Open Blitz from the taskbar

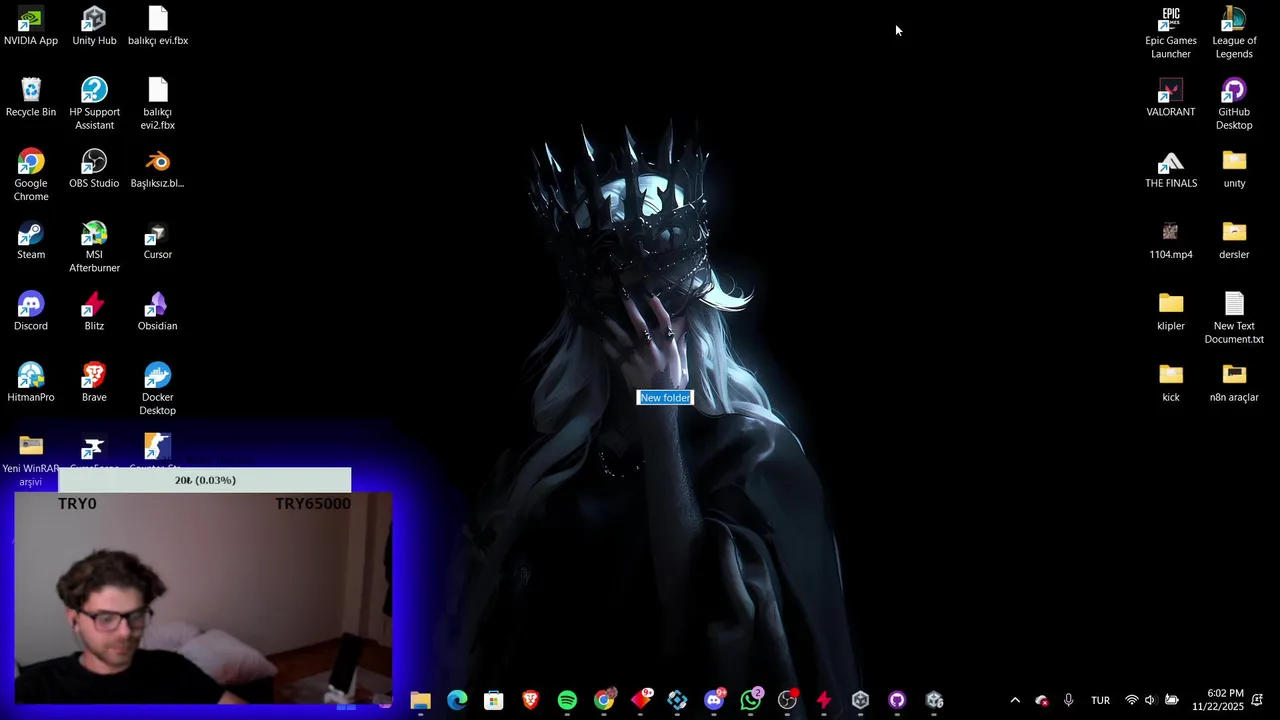click(824, 700)
